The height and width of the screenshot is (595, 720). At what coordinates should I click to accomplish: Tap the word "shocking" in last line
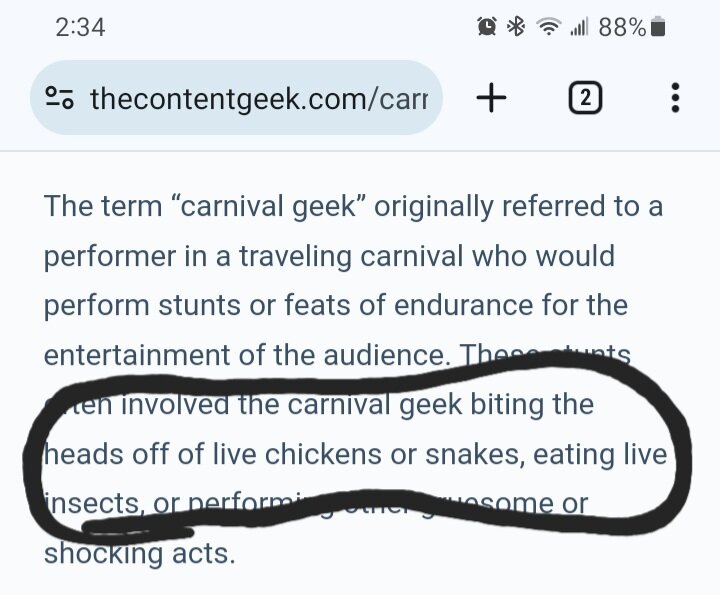(x=103, y=554)
